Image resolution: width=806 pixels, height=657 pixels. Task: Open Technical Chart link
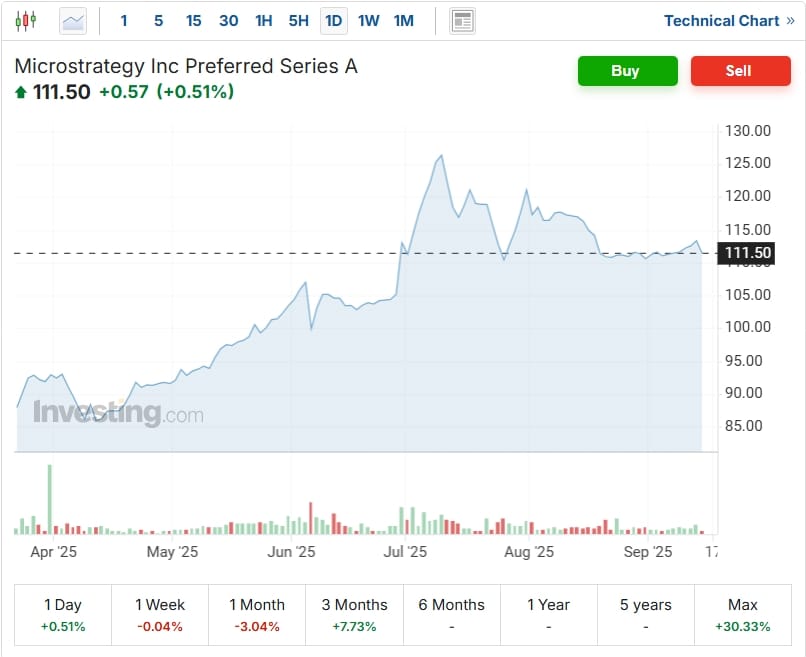tap(729, 21)
